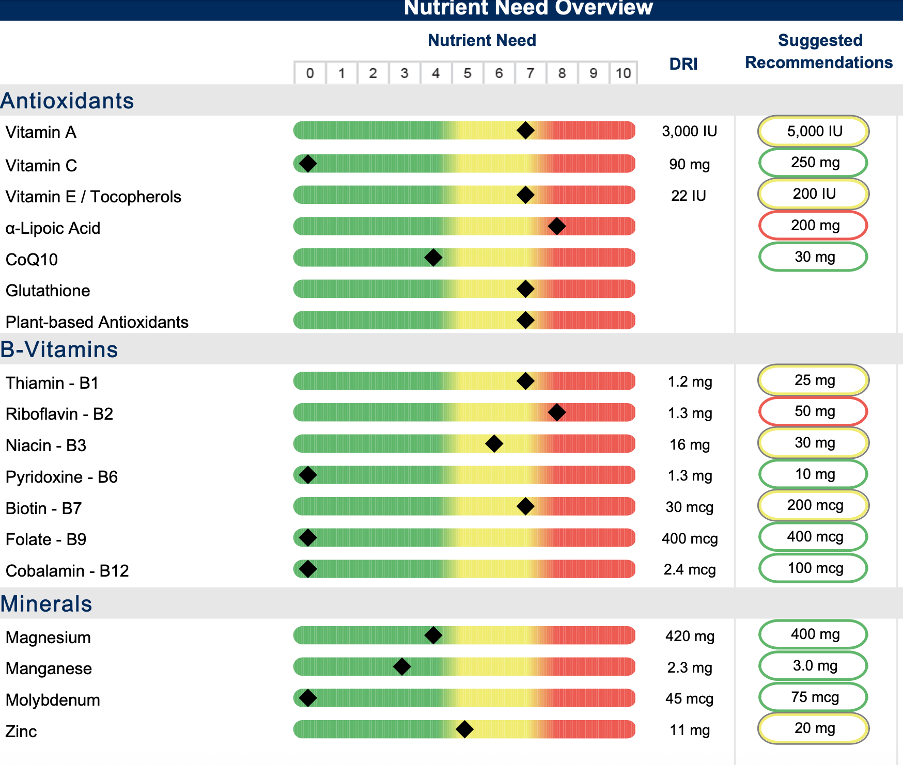Click the Magnesium need bar
This screenshot has height=766, width=904.
tap(464, 635)
